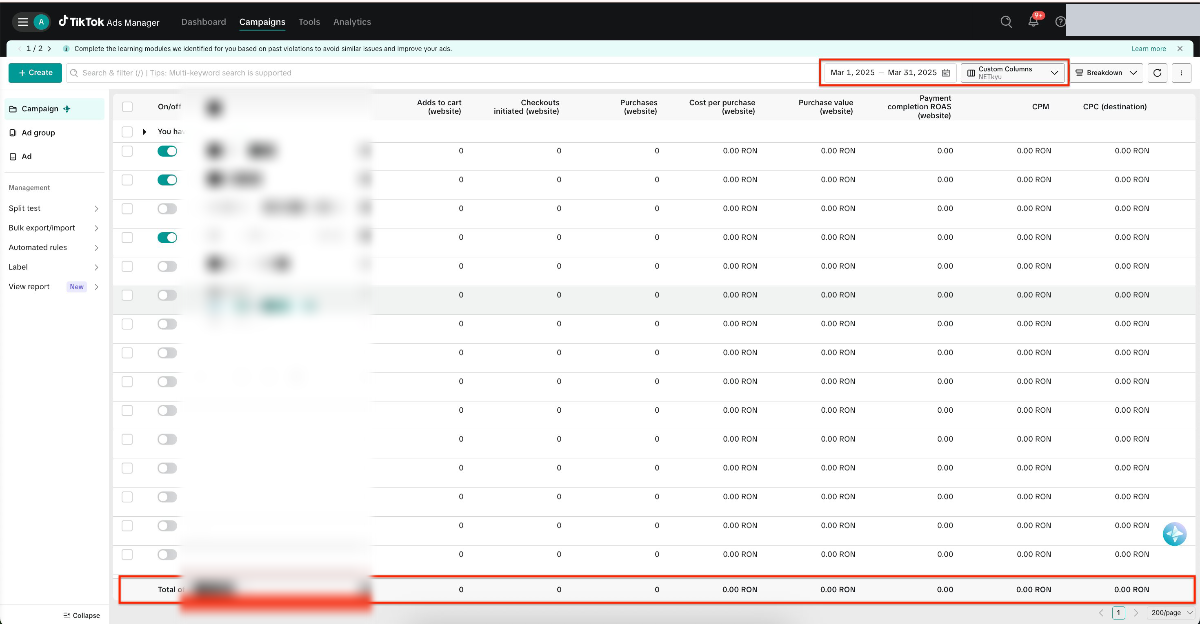Open the 200/page rows dropdown

1172,612
